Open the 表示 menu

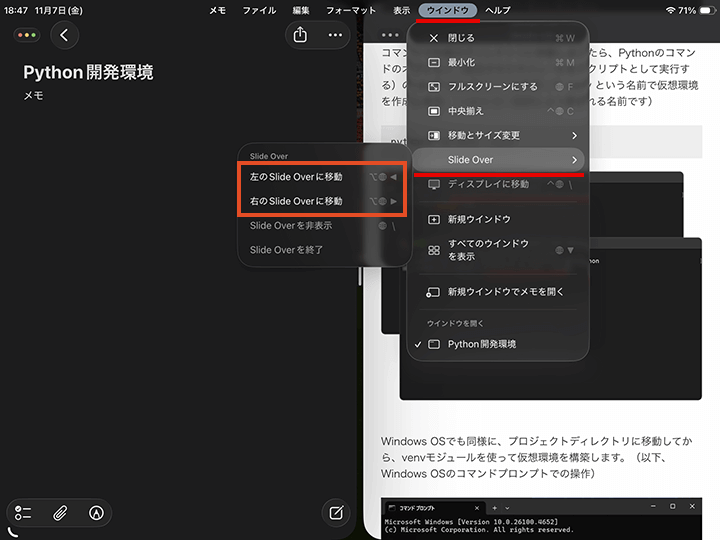401,10
